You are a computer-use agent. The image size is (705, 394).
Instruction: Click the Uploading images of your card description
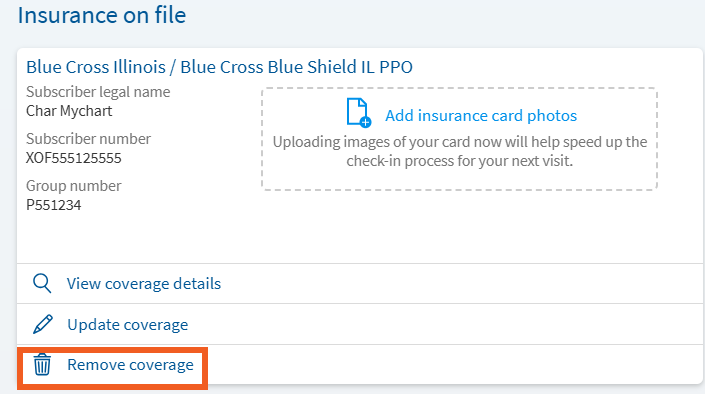[x=460, y=152]
